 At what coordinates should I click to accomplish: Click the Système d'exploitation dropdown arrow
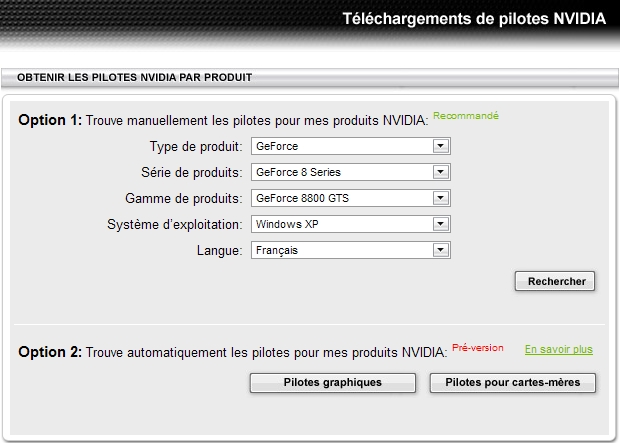tap(439, 224)
